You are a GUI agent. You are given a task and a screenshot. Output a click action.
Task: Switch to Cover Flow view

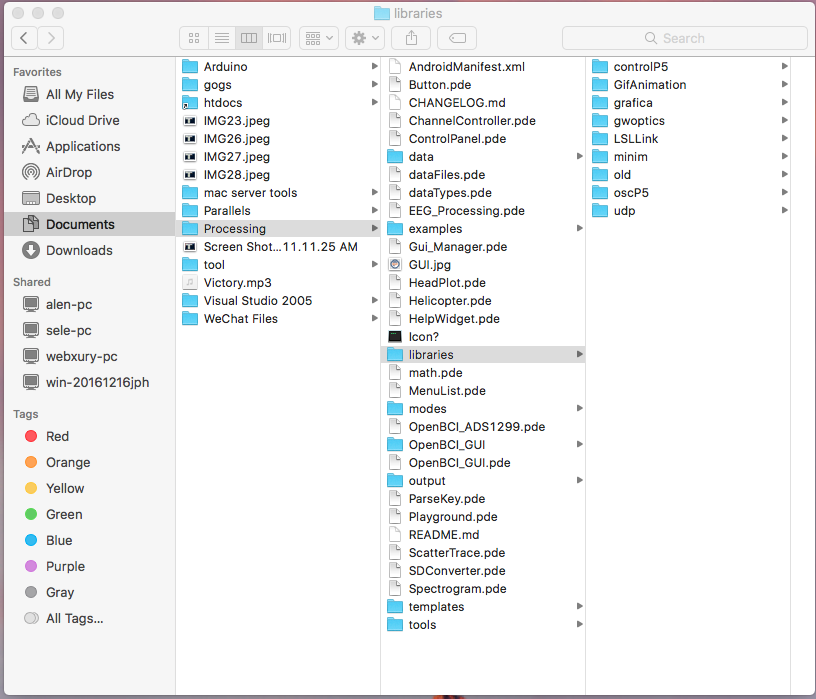coord(276,38)
